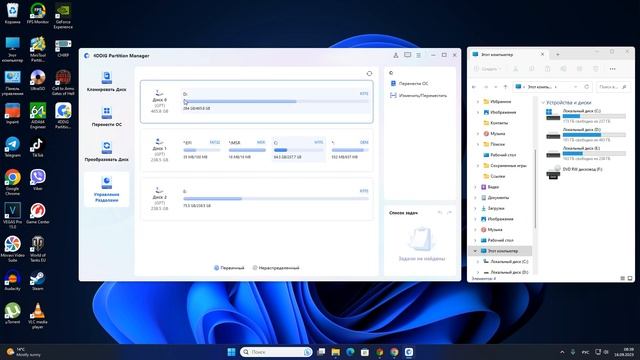Select the D: partition on Диск 0
The width and height of the screenshot is (640, 360).
(x=276, y=101)
